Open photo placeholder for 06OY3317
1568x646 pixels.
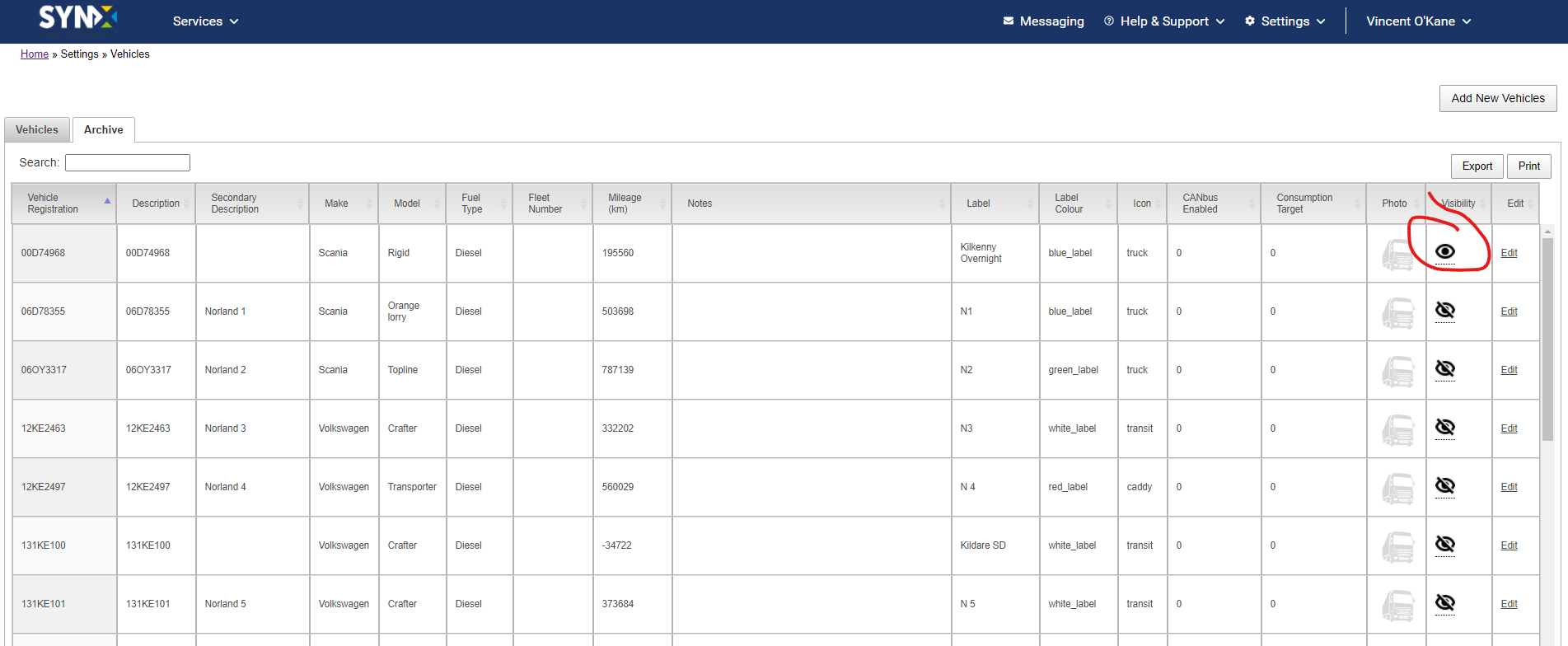pos(1397,371)
